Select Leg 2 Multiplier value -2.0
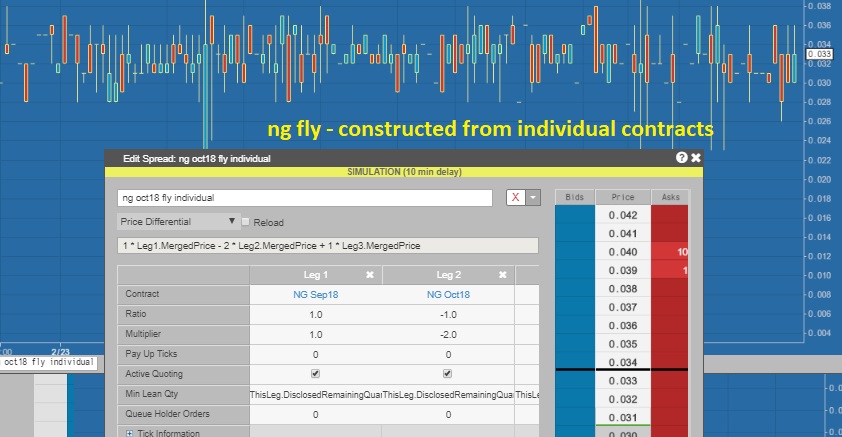The height and width of the screenshot is (437, 842). pyautogui.click(x=448, y=334)
